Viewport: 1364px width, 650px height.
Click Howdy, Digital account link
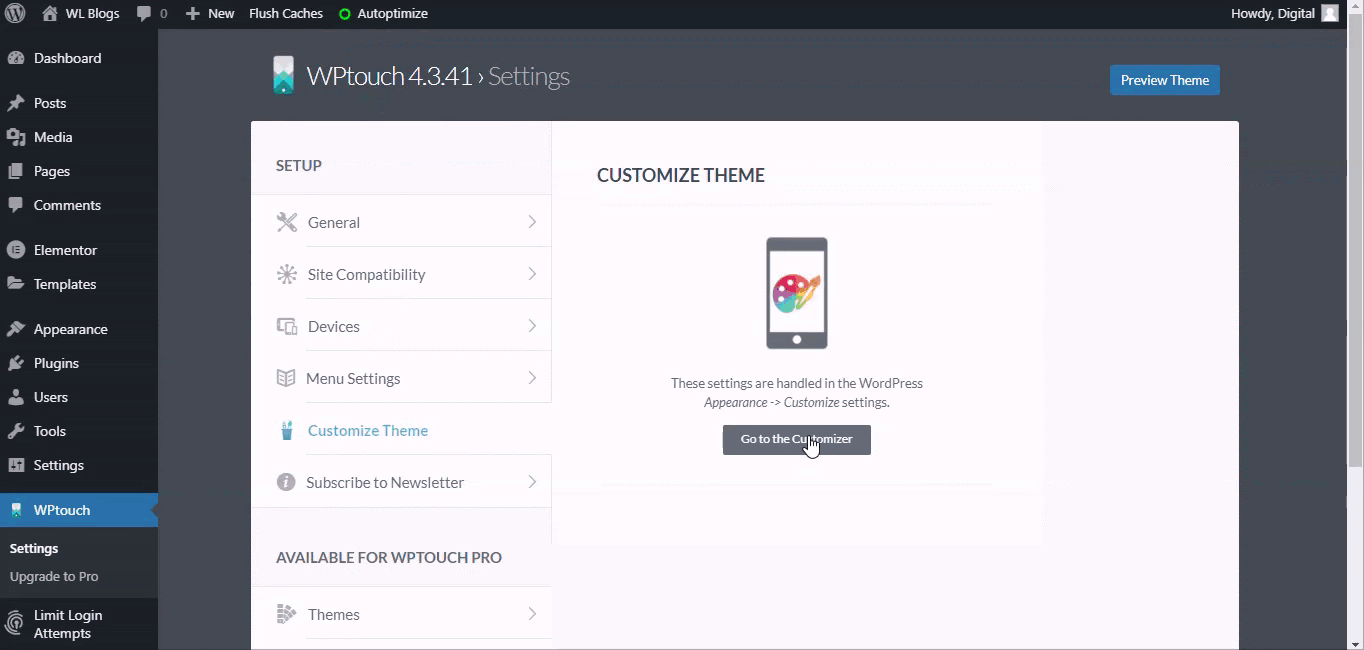coord(1273,14)
